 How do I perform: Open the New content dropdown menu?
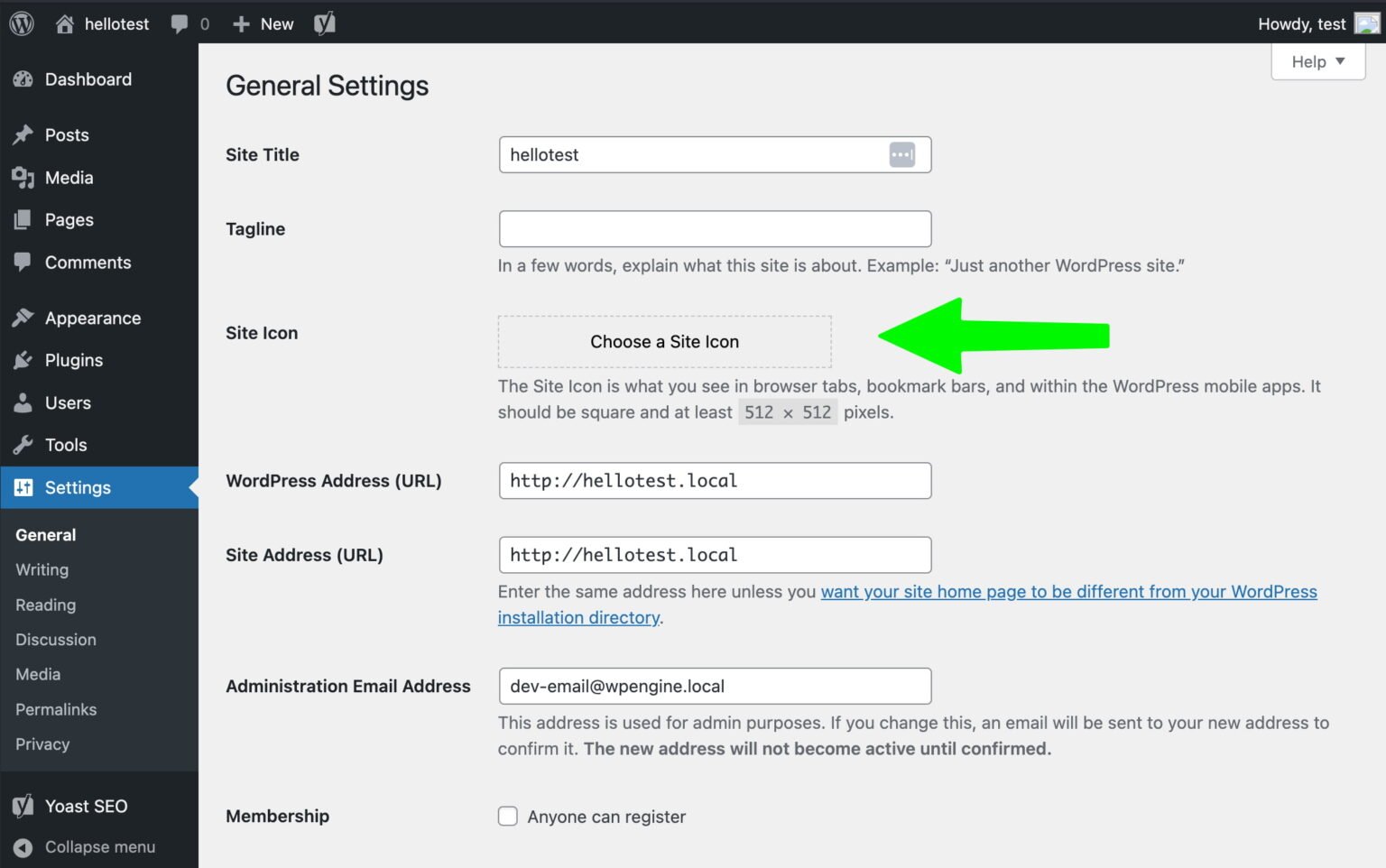tap(263, 23)
